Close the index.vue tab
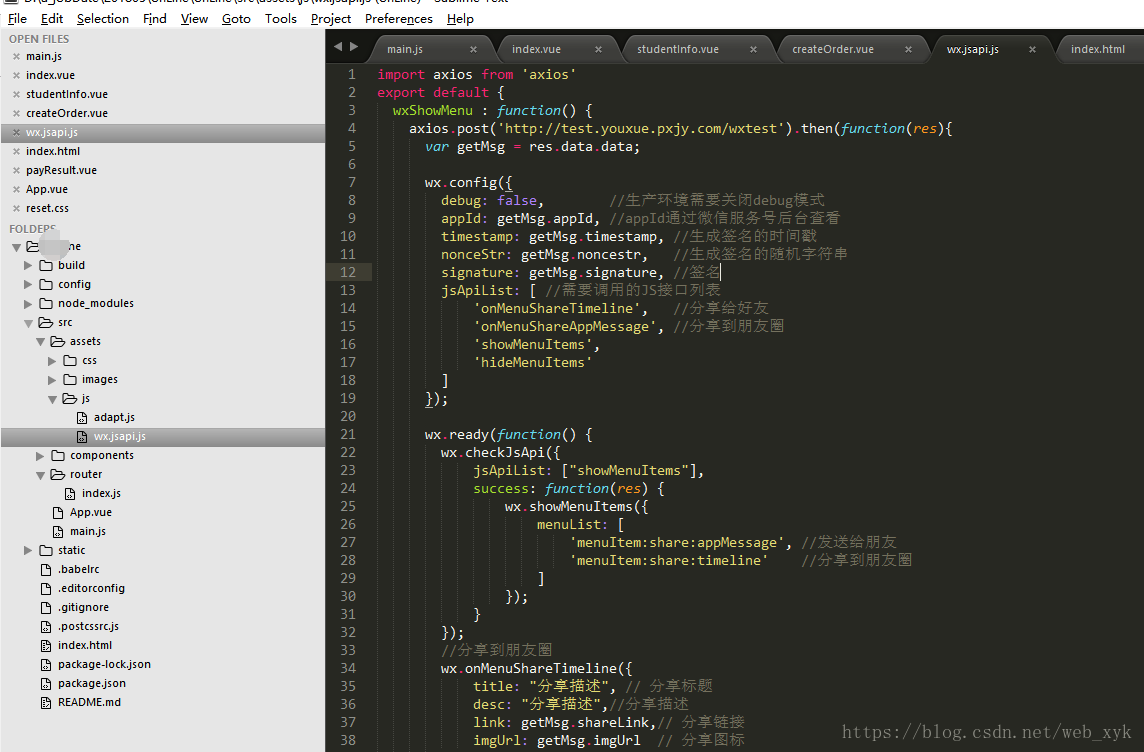The height and width of the screenshot is (752, 1144). tap(598, 50)
